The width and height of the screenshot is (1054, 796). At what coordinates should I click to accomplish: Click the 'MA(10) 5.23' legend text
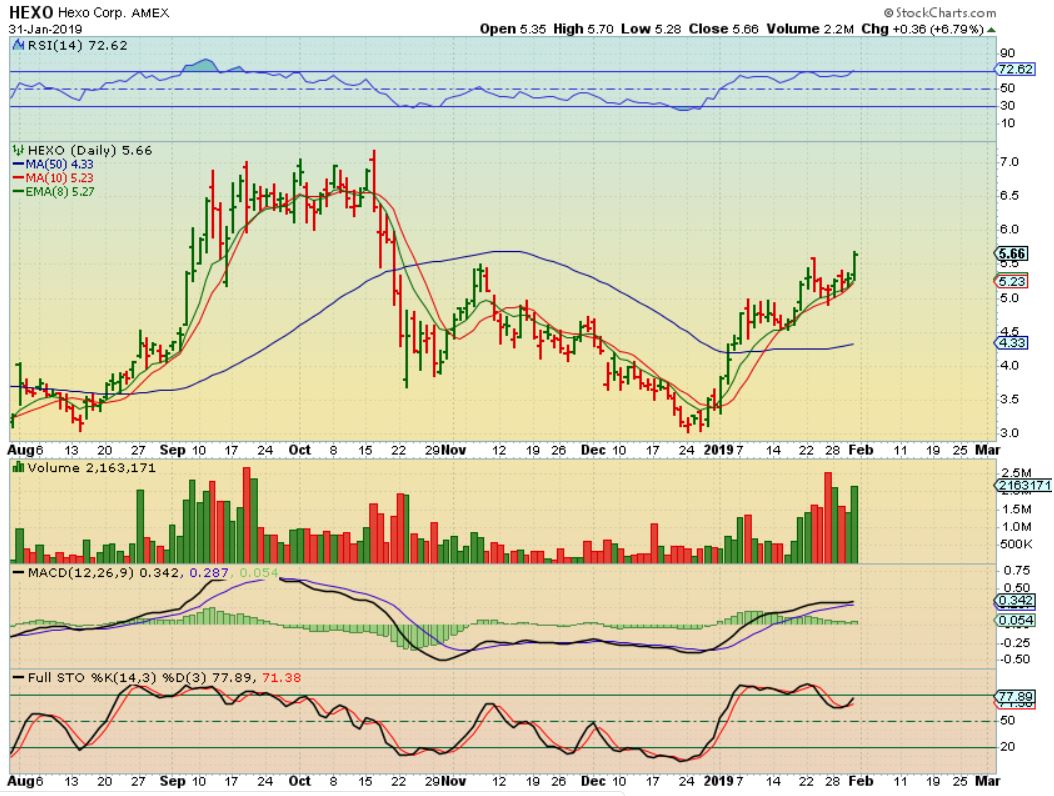[x=59, y=178]
